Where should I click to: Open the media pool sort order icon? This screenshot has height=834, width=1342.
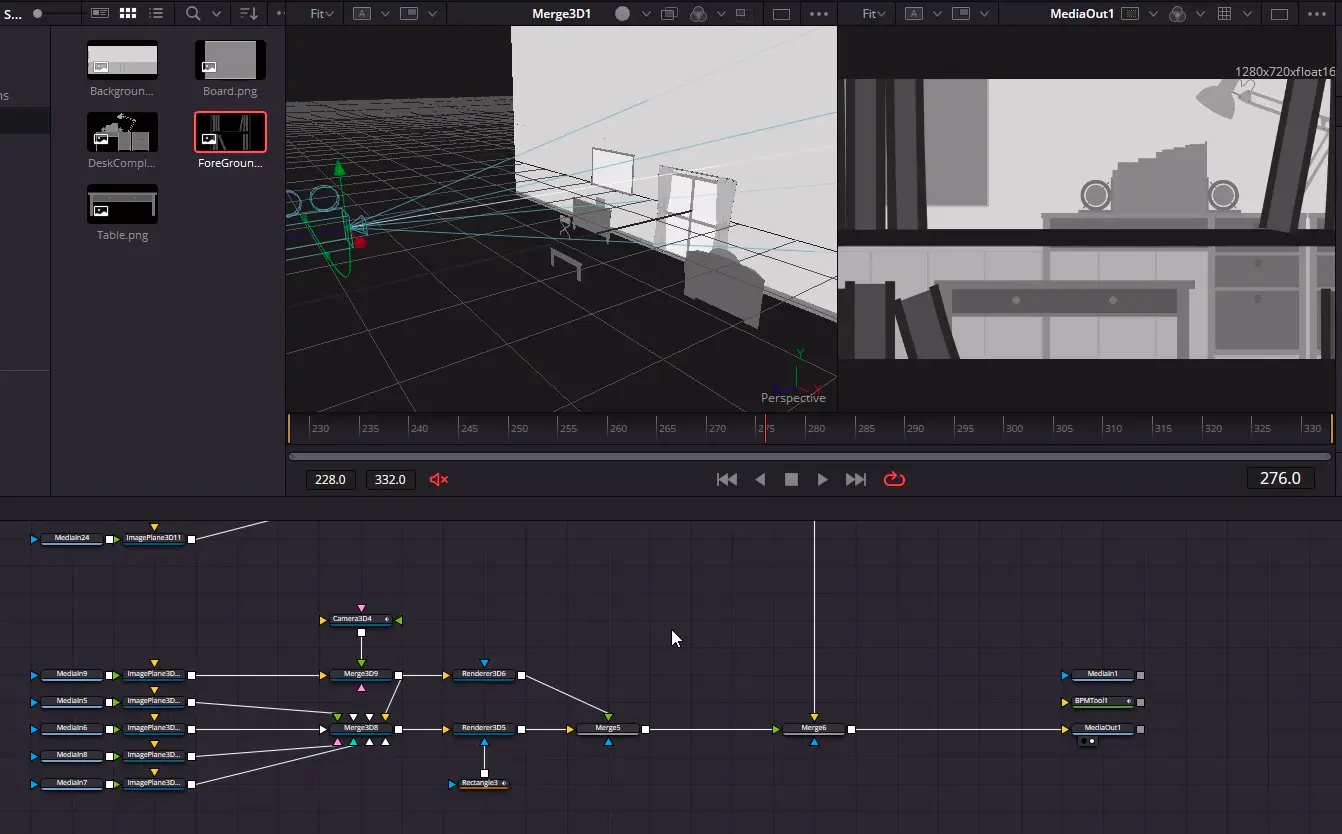(249, 14)
